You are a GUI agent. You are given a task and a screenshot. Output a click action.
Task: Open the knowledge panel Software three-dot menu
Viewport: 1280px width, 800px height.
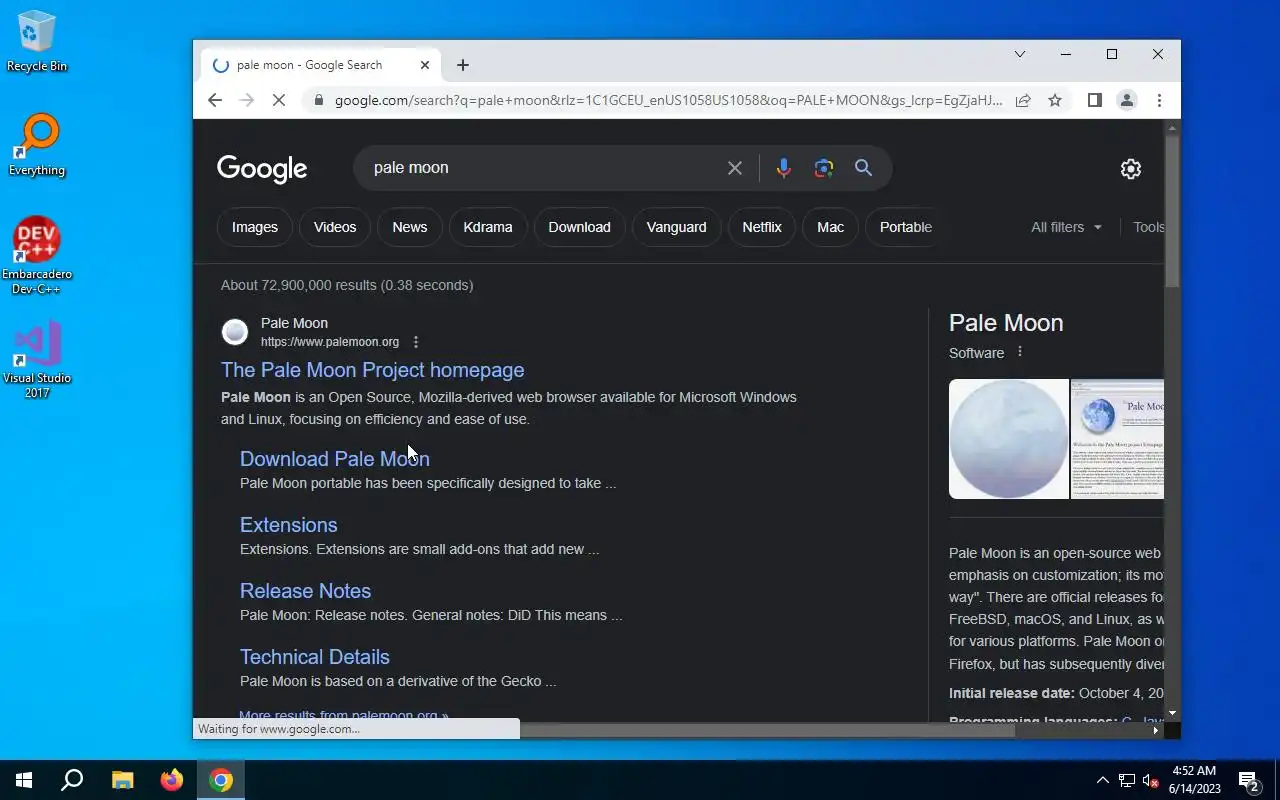tap(1020, 352)
